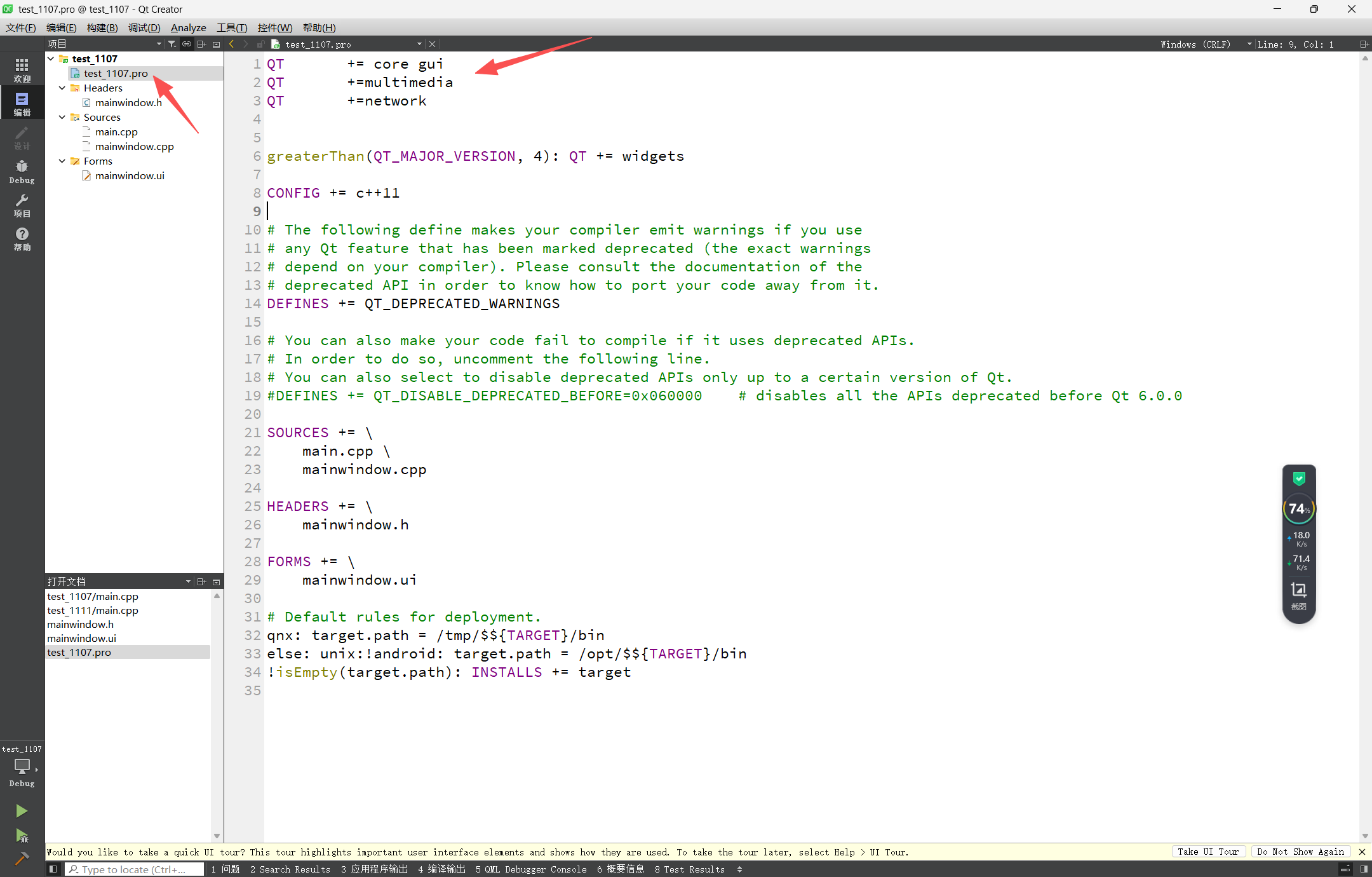The height and width of the screenshot is (877, 1372).
Task: Go back with the yellow arrow
Action: point(232,44)
